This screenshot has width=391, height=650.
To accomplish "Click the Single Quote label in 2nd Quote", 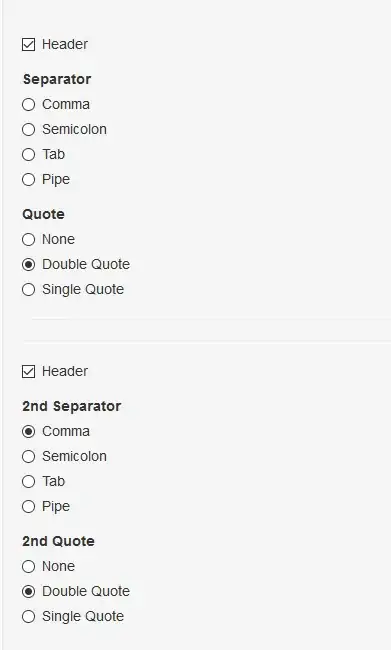I will (83, 616).
